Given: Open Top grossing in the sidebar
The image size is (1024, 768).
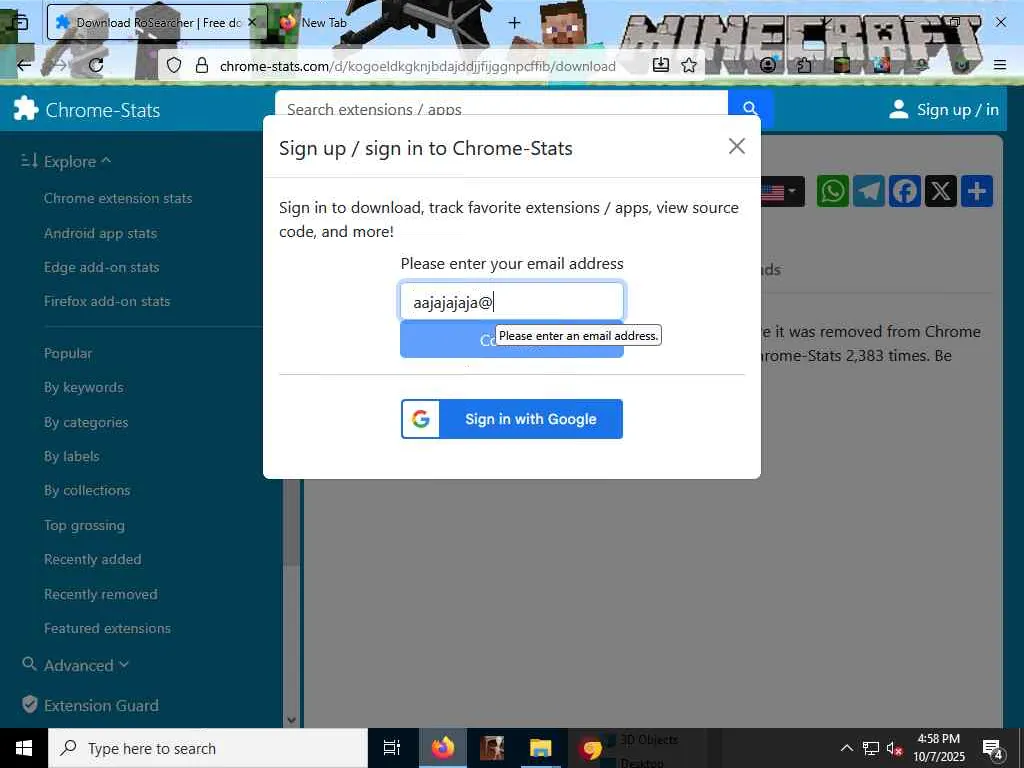Looking at the screenshot, I should (x=84, y=526).
